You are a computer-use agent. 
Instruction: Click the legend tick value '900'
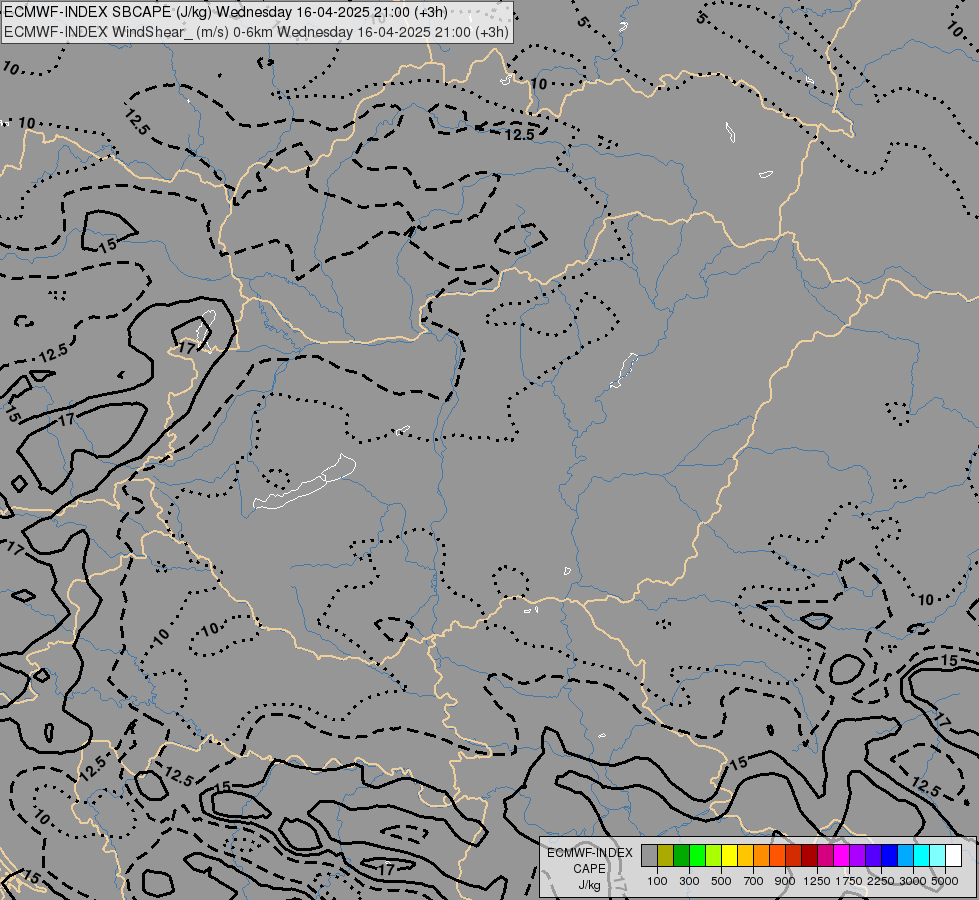point(785,881)
